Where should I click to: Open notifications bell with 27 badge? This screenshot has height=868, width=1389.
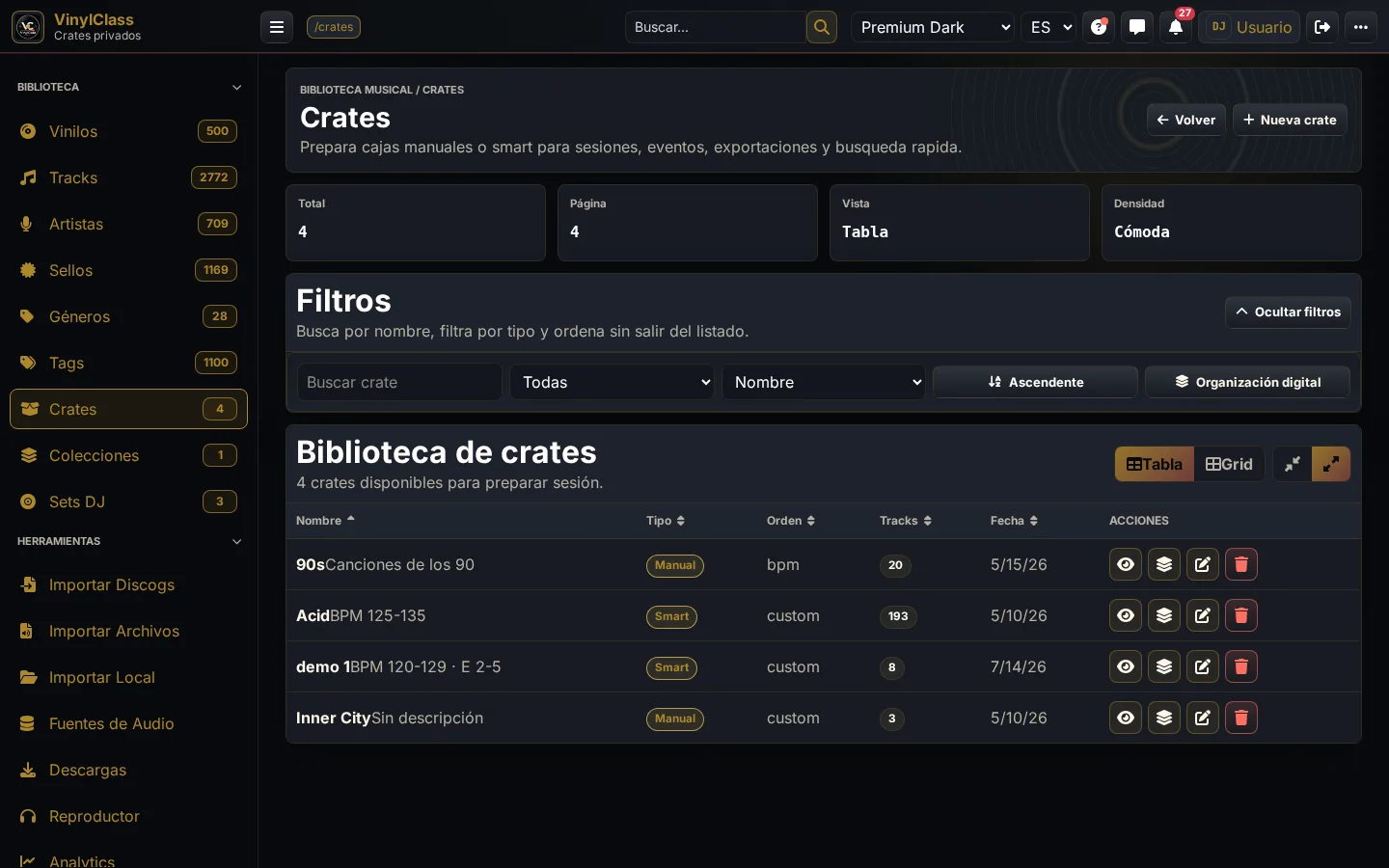point(1176,27)
